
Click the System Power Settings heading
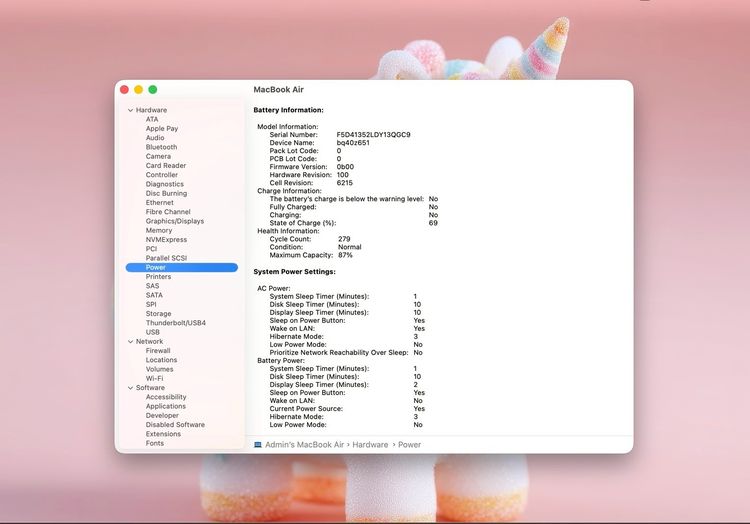pyautogui.click(x=294, y=272)
